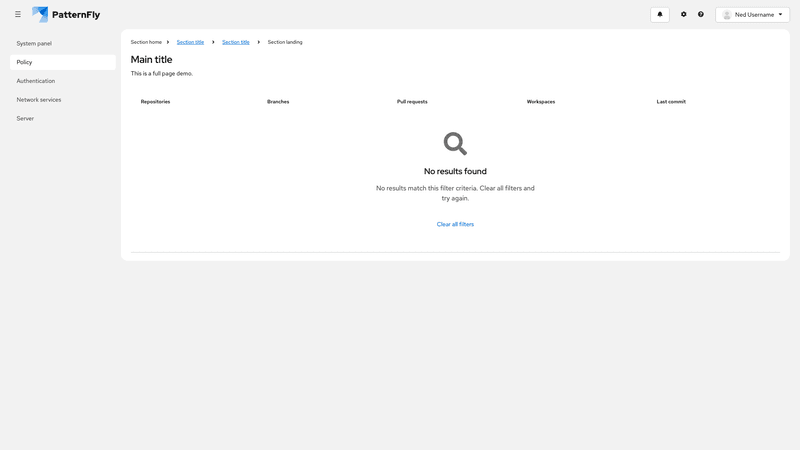This screenshot has width=800, height=450.
Task: Toggle the hamburger navigation menu
Action: click(x=18, y=15)
